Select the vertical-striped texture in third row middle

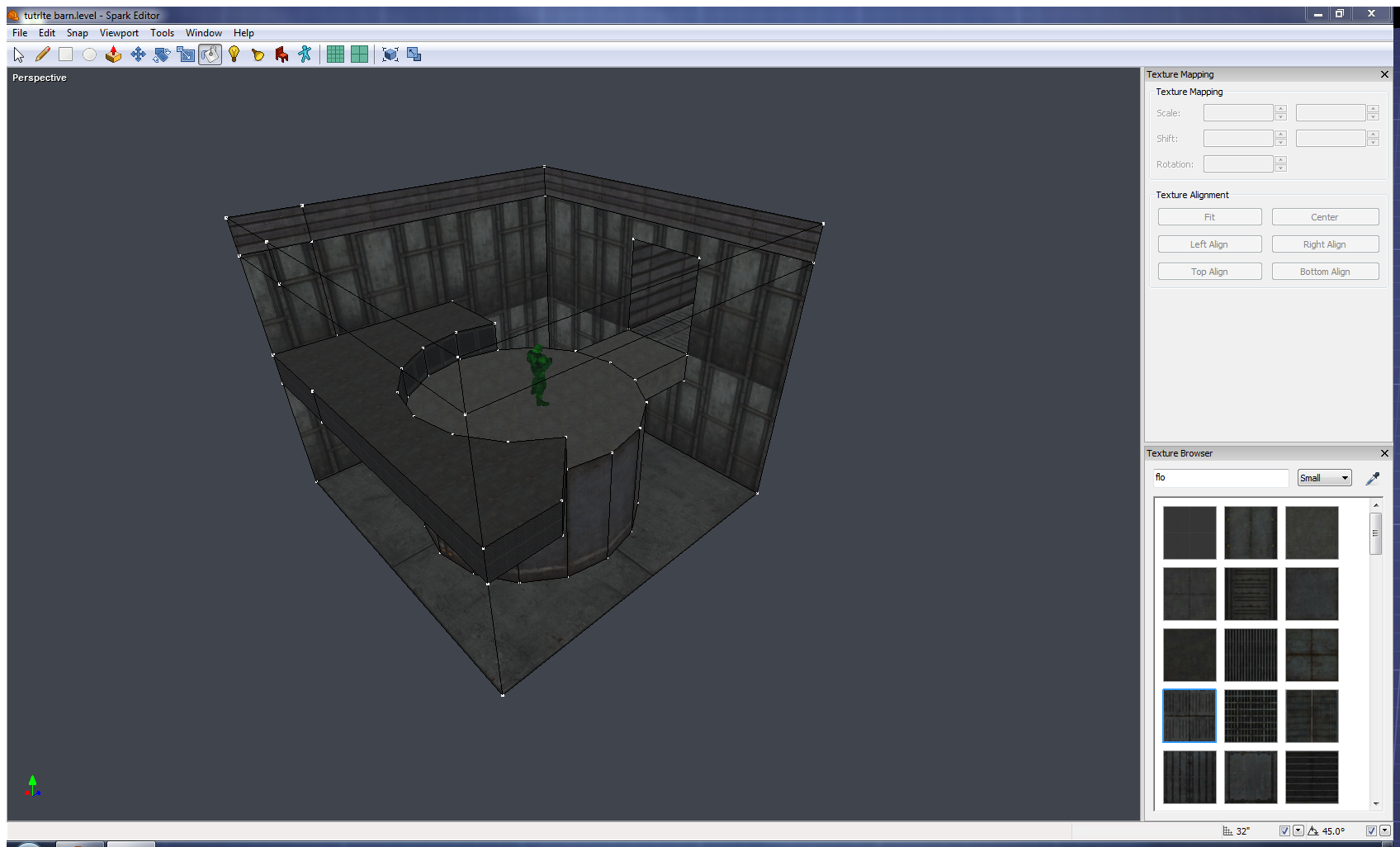point(1251,655)
